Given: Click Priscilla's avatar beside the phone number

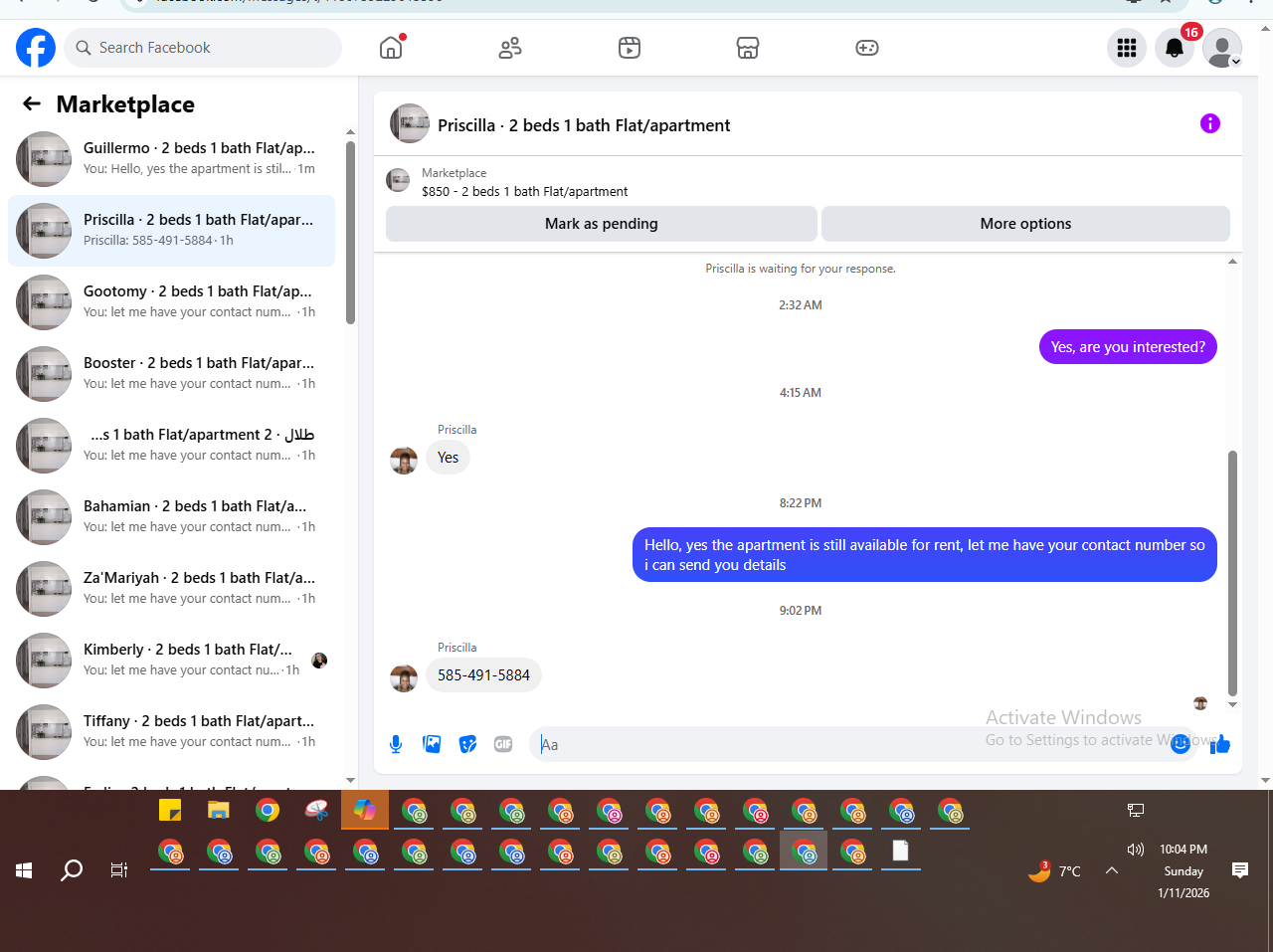Looking at the screenshot, I should (404, 678).
